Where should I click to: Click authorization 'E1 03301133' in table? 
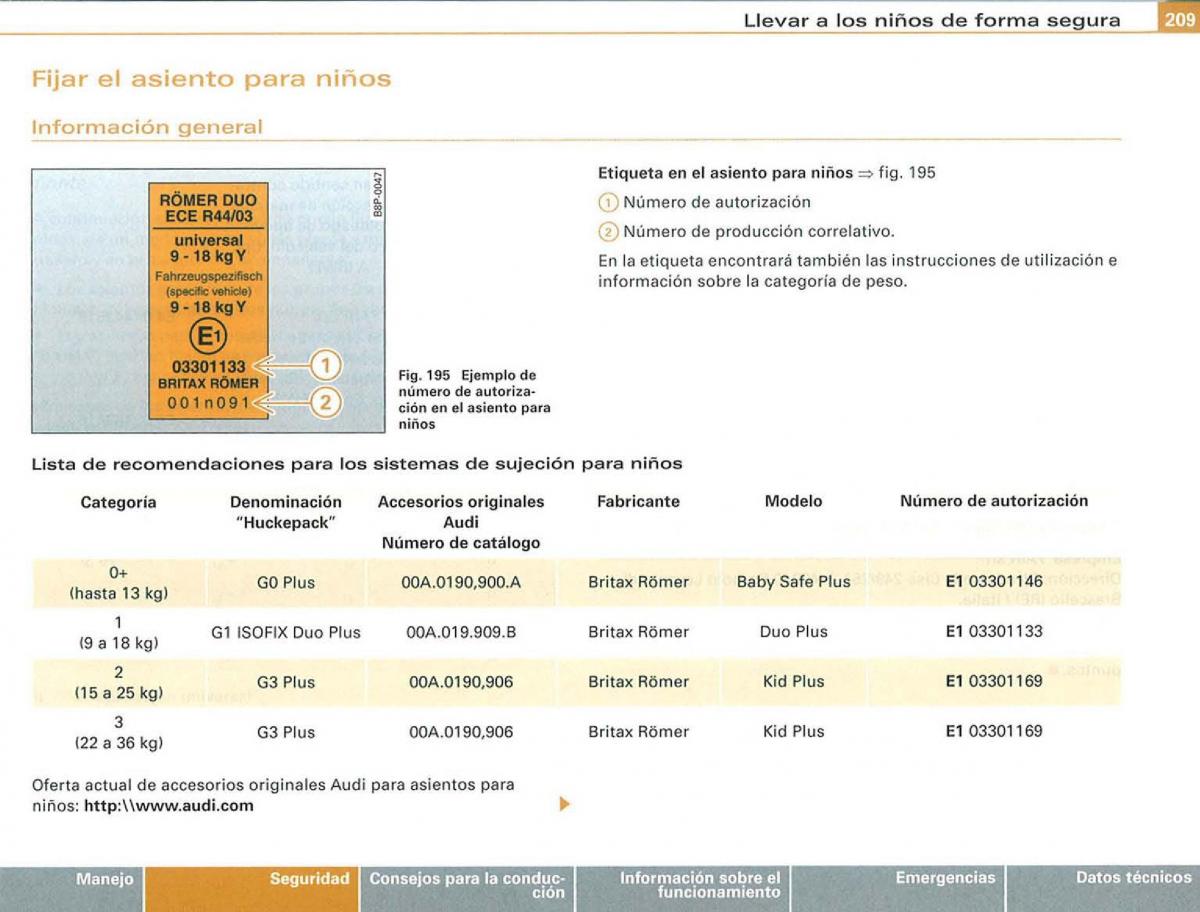[994, 632]
